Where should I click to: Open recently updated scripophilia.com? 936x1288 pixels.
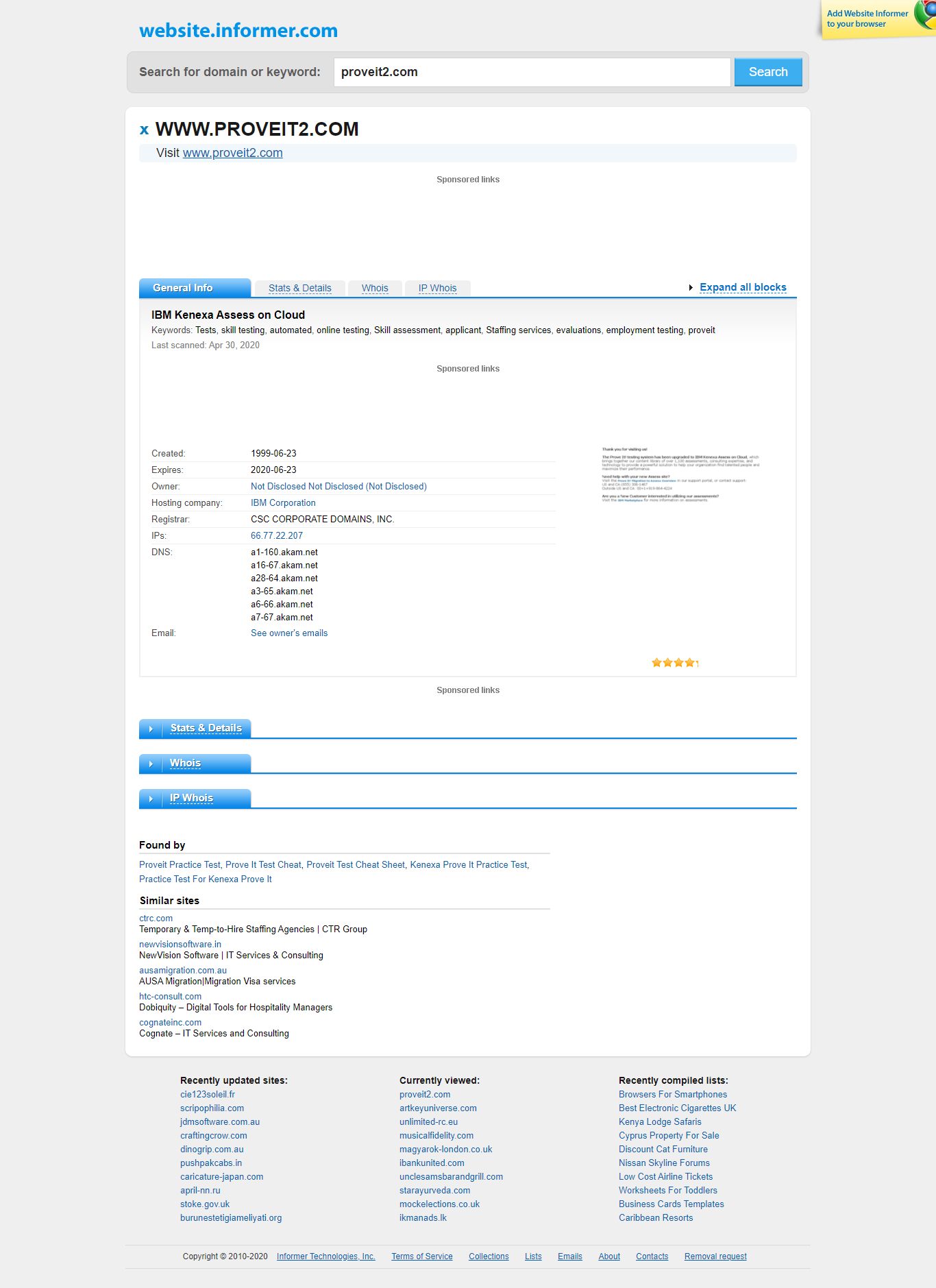(212, 1108)
